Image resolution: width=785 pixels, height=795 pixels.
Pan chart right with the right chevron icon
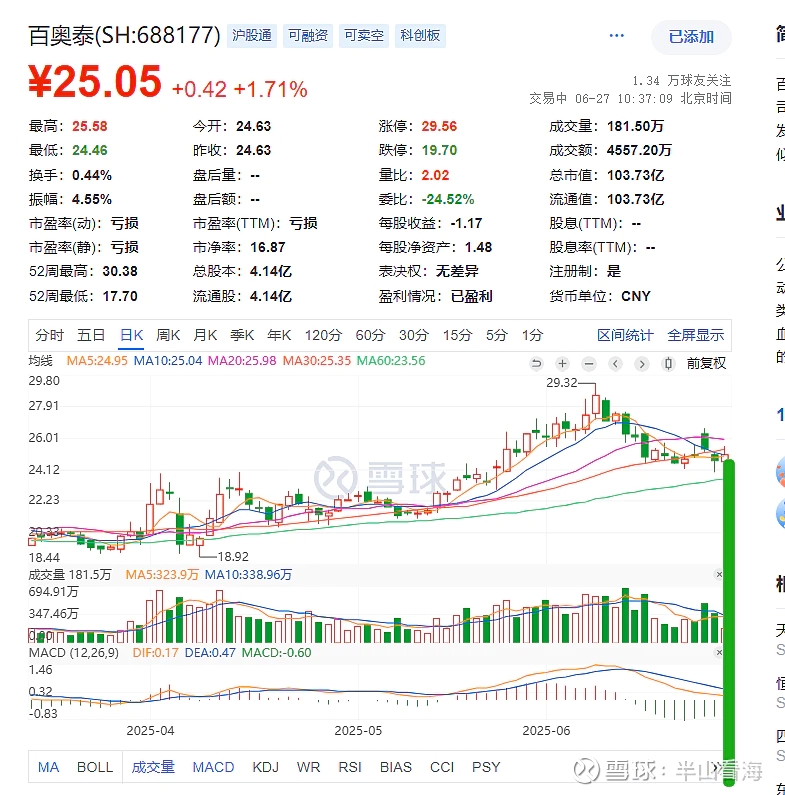[x=642, y=364]
